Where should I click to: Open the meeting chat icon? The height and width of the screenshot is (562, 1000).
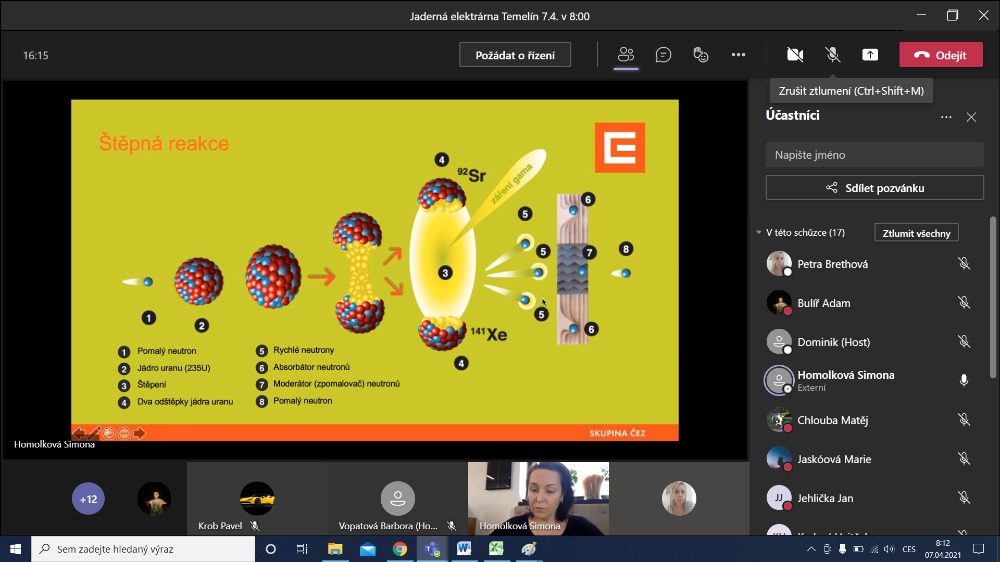pos(663,55)
